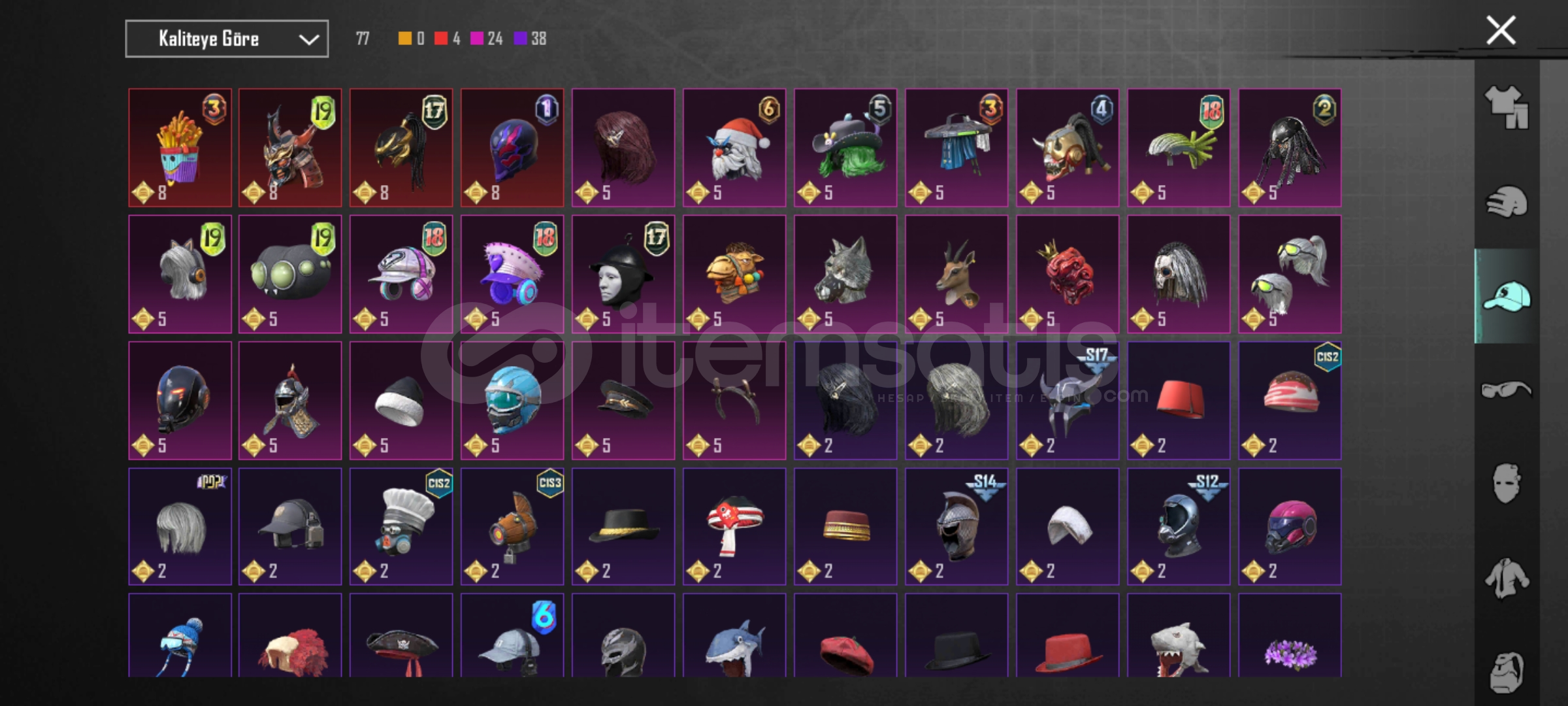Close the inventory with the X button
The image size is (1568, 706).
point(1501,31)
